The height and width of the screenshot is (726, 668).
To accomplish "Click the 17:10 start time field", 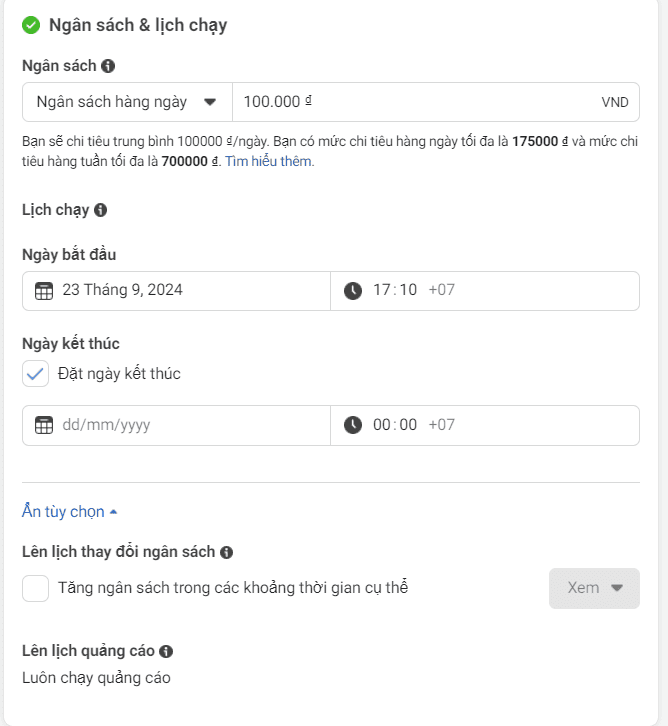I will (485, 291).
